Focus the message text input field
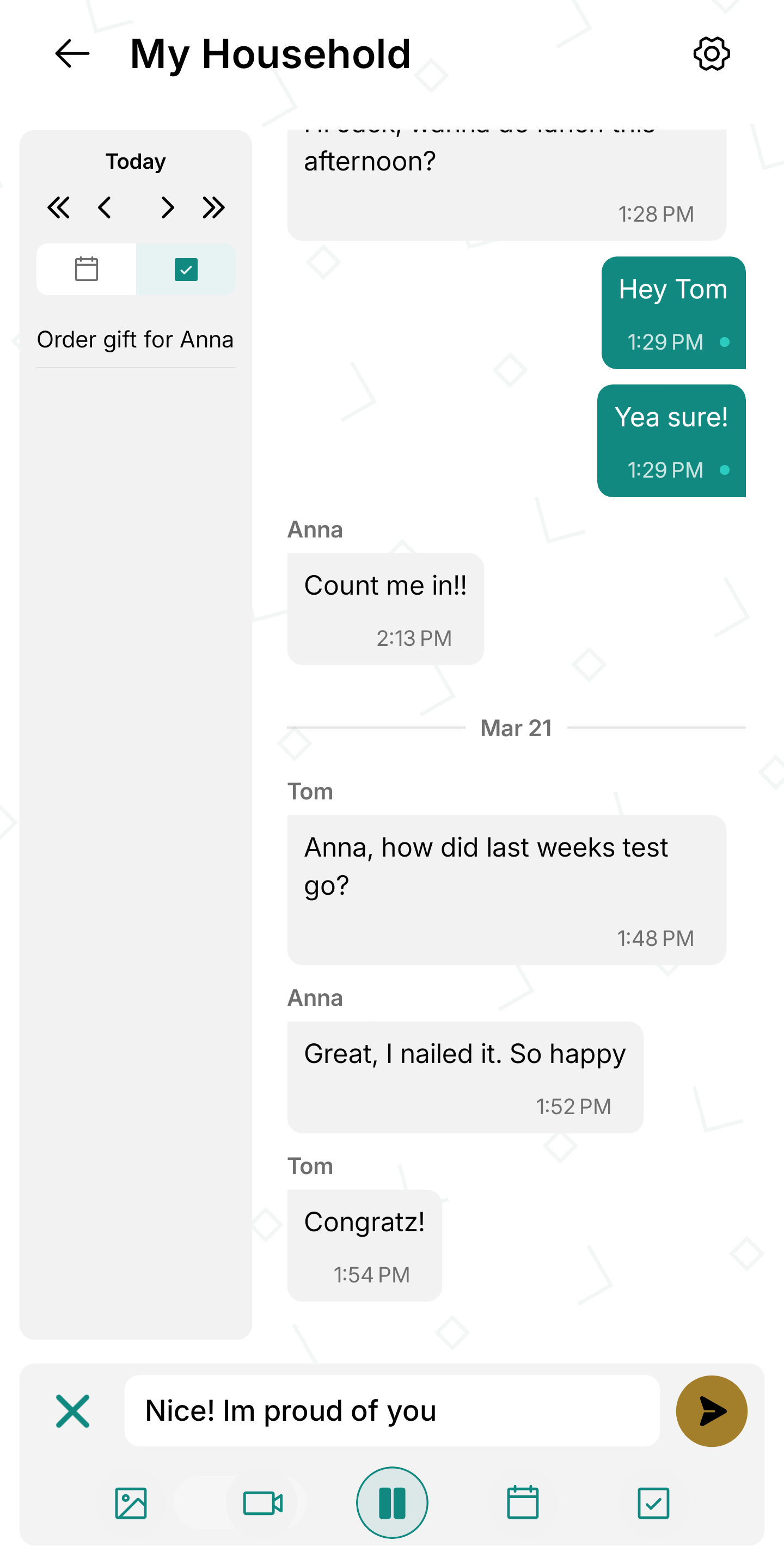This screenshot has width=784, height=1546. click(x=391, y=1410)
